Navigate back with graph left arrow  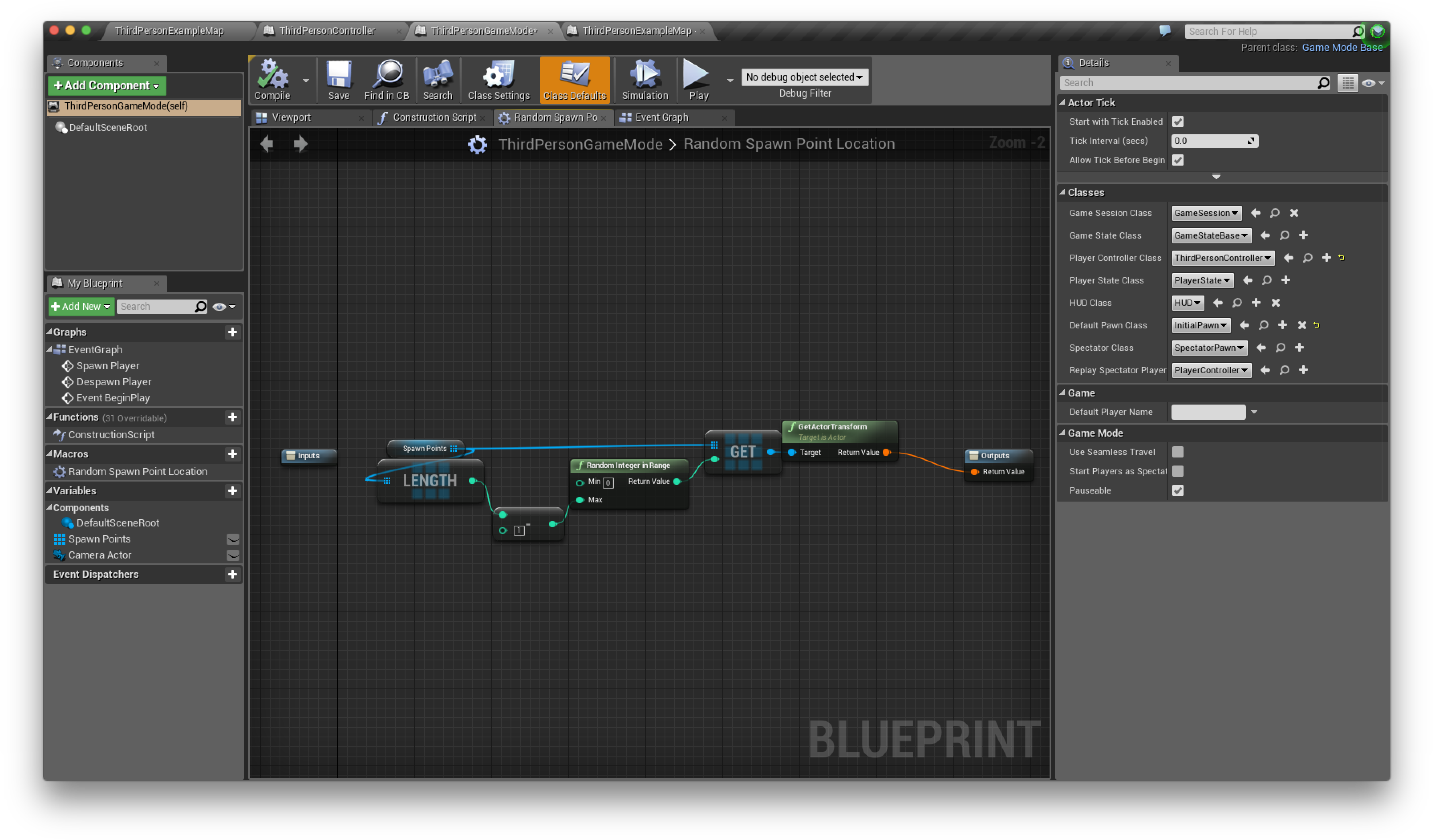tap(267, 143)
